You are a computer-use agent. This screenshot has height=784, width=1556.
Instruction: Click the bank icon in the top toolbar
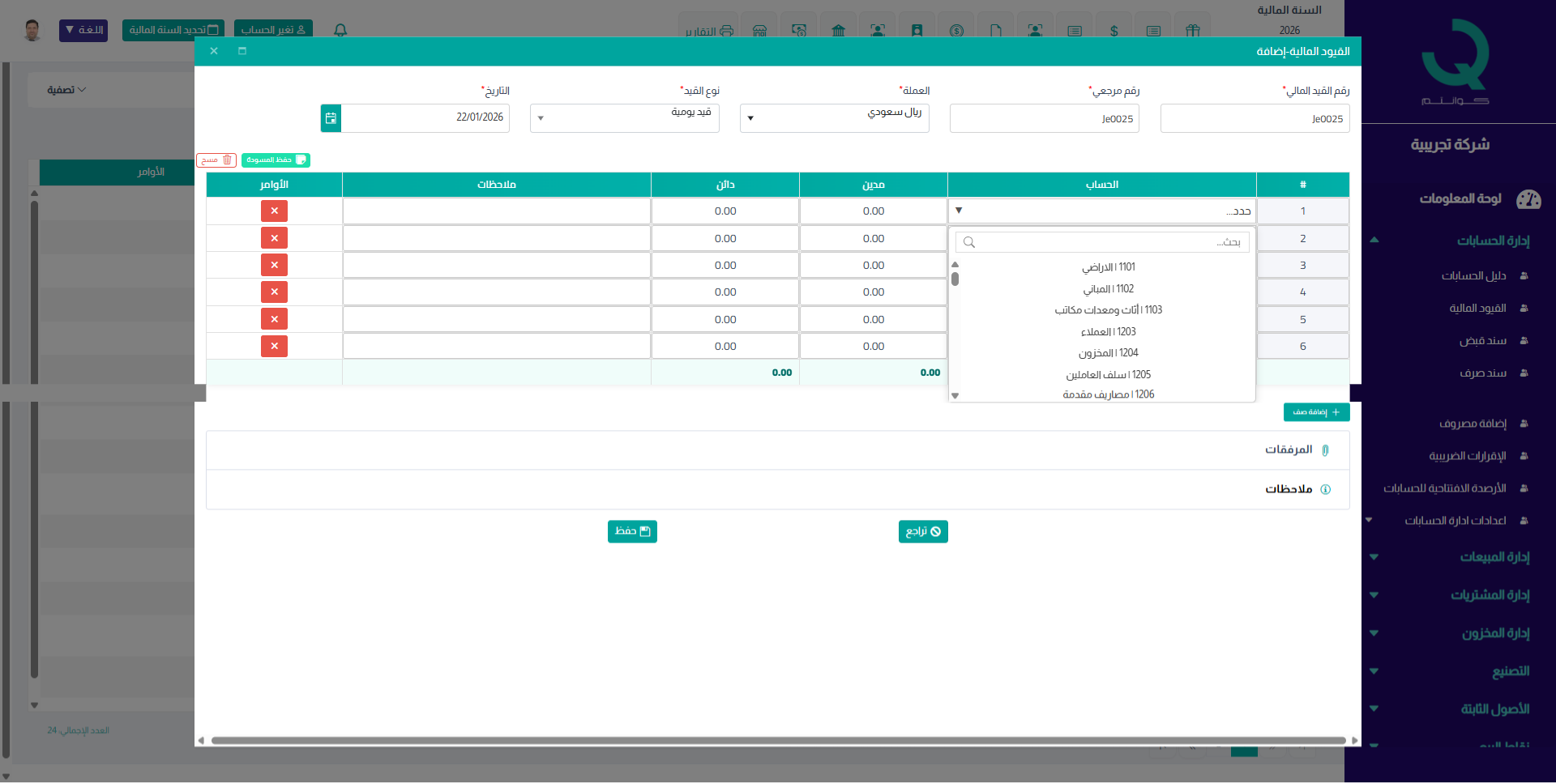tap(839, 31)
